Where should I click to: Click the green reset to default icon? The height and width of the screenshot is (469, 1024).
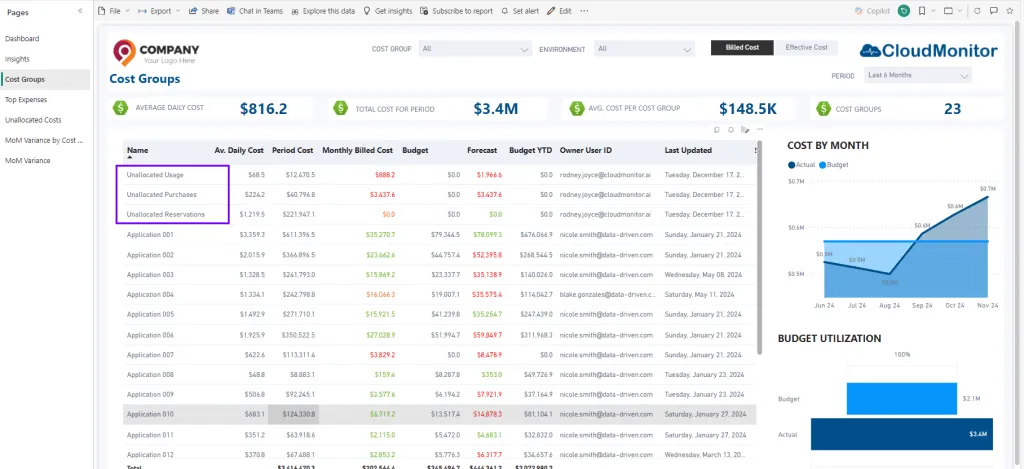(904, 11)
